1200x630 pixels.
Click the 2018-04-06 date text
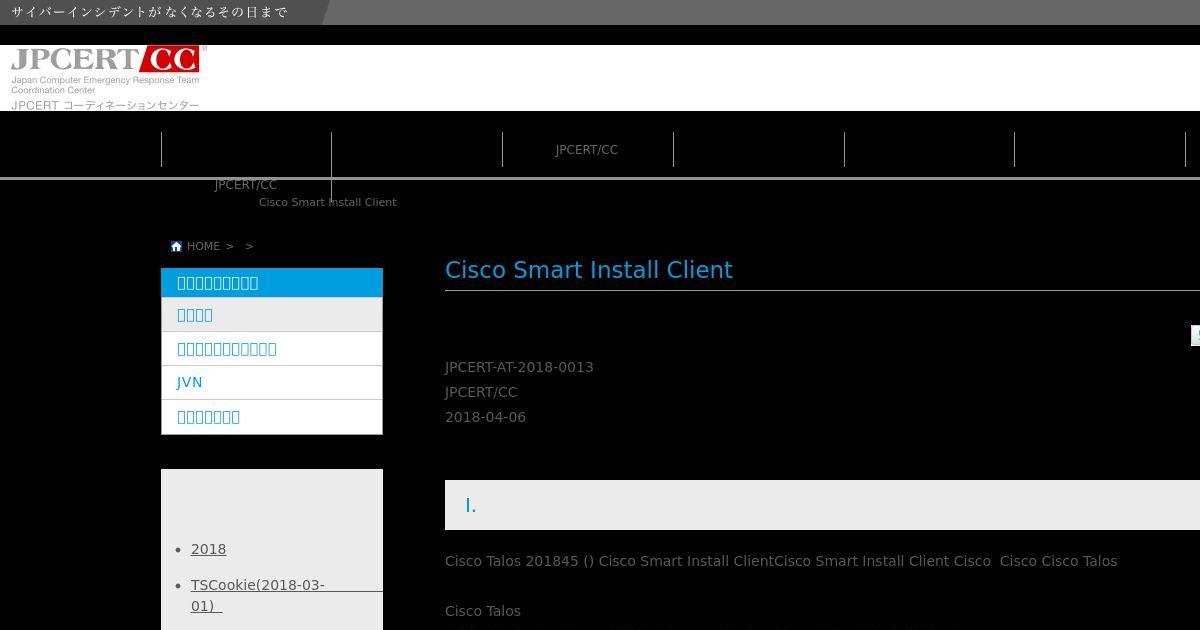point(485,417)
